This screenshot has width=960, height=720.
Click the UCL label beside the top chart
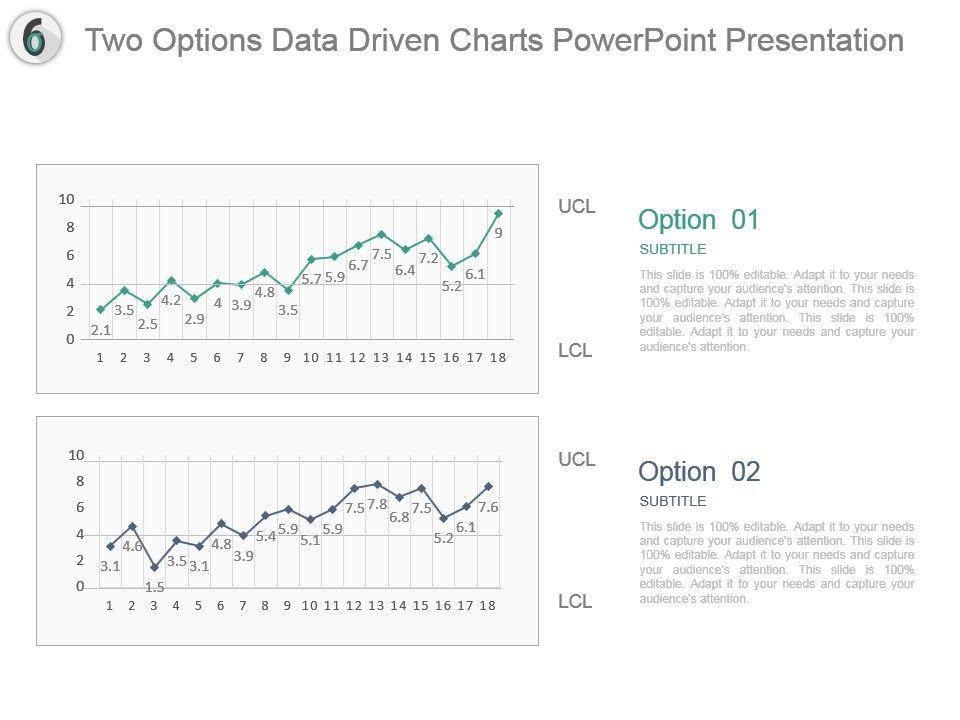pos(576,207)
